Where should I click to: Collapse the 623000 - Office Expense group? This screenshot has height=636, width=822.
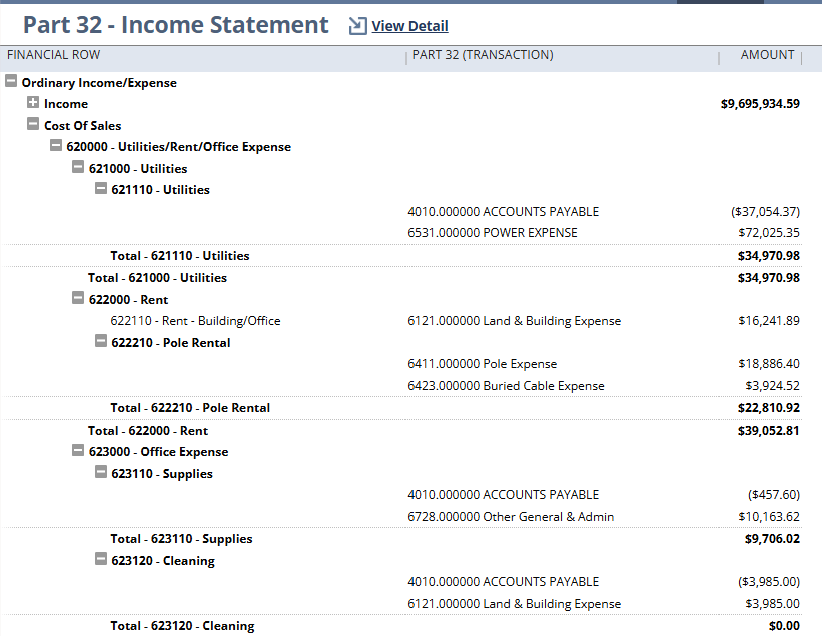tap(78, 450)
